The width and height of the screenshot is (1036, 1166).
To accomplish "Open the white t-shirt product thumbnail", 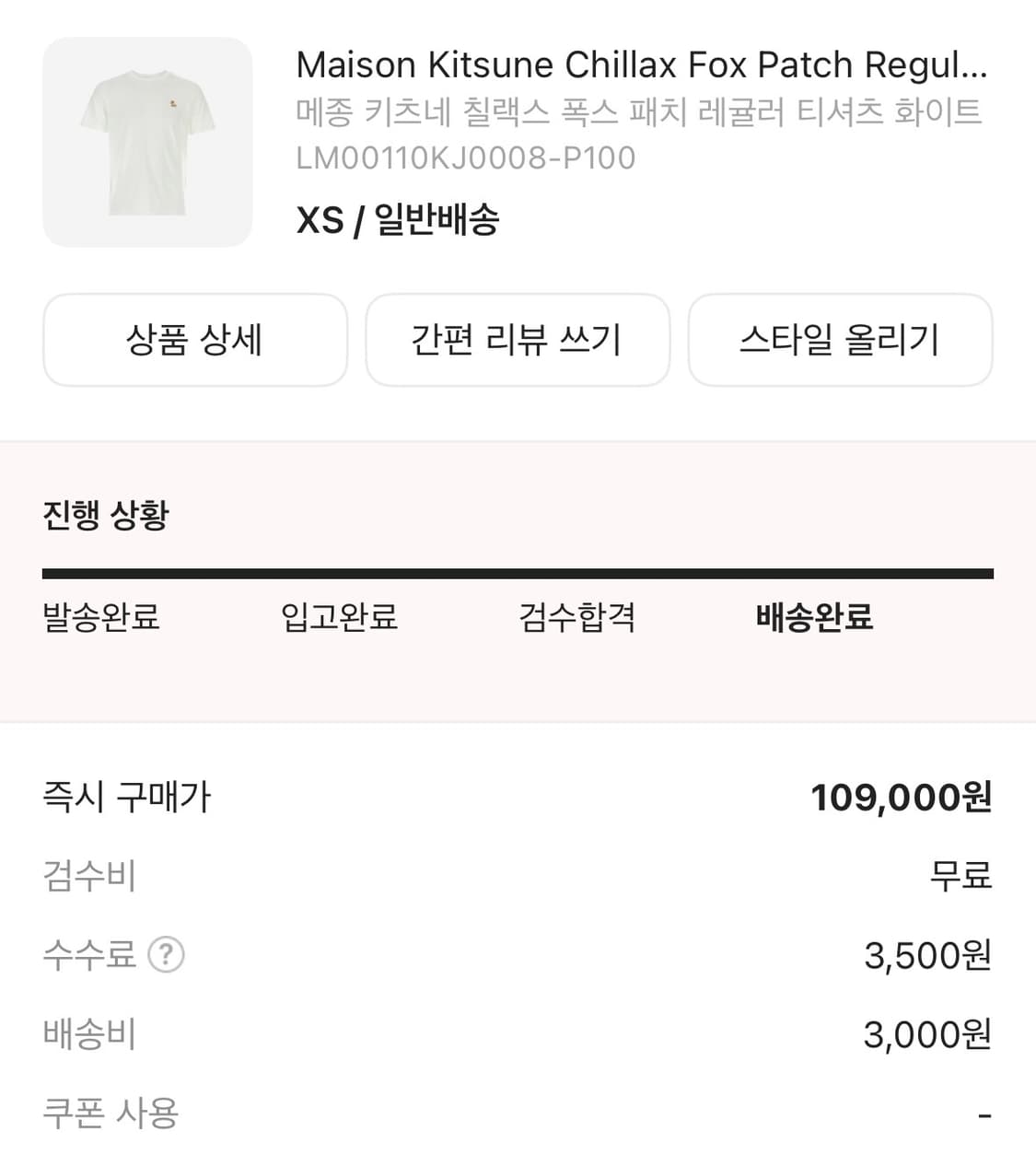I will tap(147, 142).
